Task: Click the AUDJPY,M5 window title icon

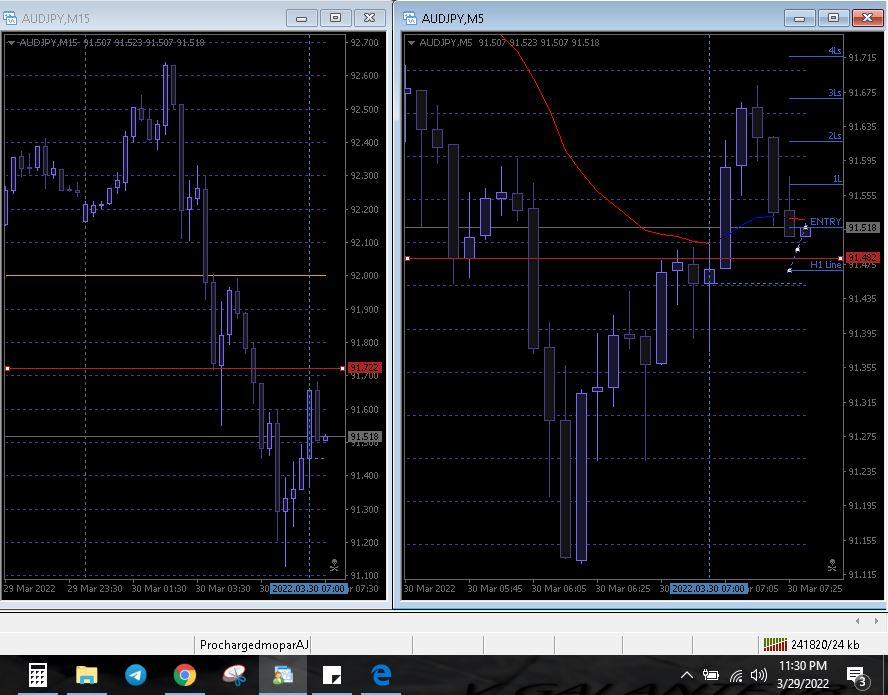Action: click(410, 18)
